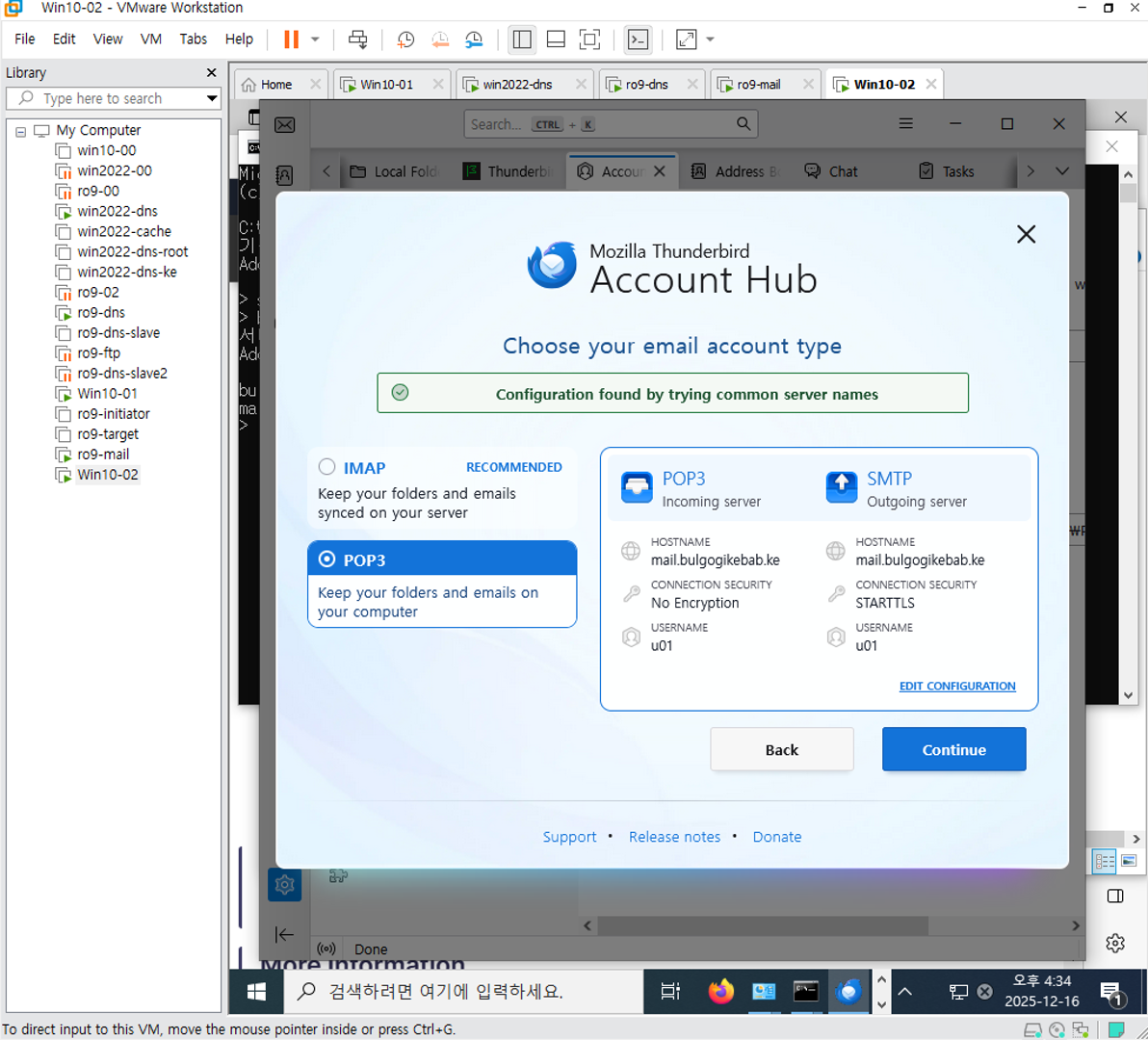Image resolution: width=1148 pixels, height=1040 pixels.
Task: Open the VMware File menu
Action: click(x=24, y=39)
